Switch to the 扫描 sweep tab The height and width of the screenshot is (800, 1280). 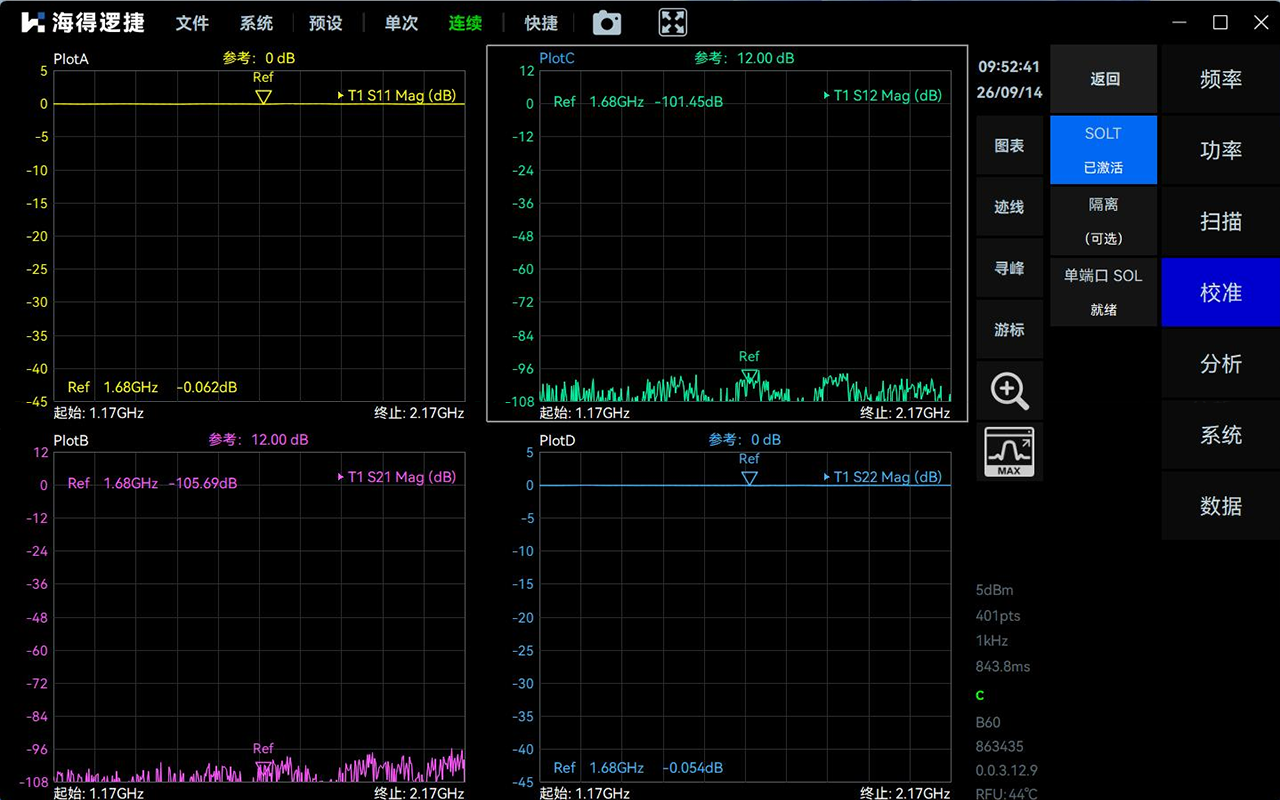[x=1220, y=221]
